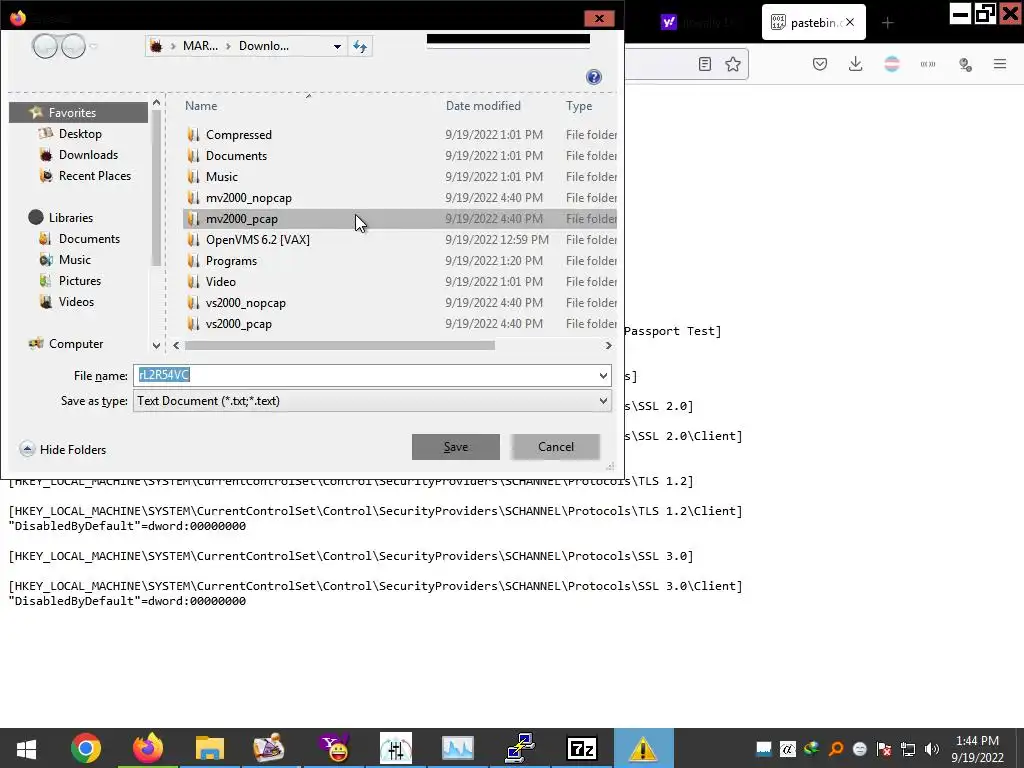The image size is (1024, 768).
Task: Click the File name input field
Action: click(364, 375)
